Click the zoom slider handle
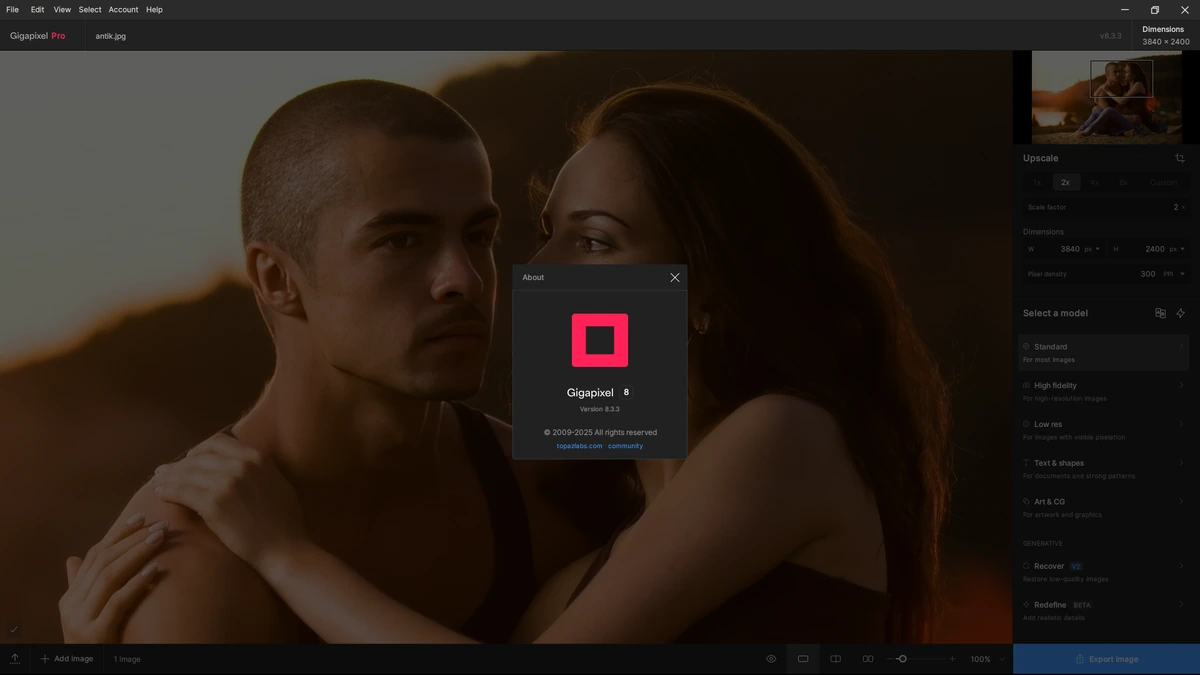Screen dimensions: 1200x675 [902, 659]
